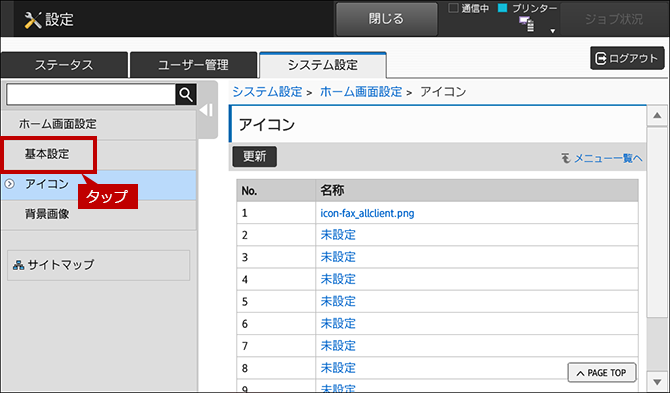
Task: Switch to the ステータス tab
Action: [x=64, y=65]
